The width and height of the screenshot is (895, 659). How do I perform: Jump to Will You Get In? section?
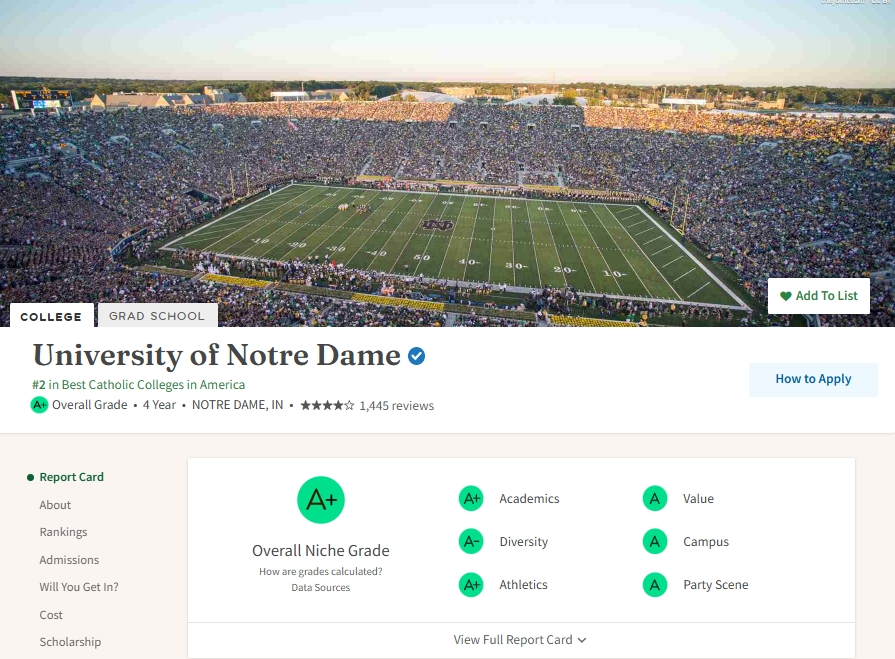(x=79, y=587)
